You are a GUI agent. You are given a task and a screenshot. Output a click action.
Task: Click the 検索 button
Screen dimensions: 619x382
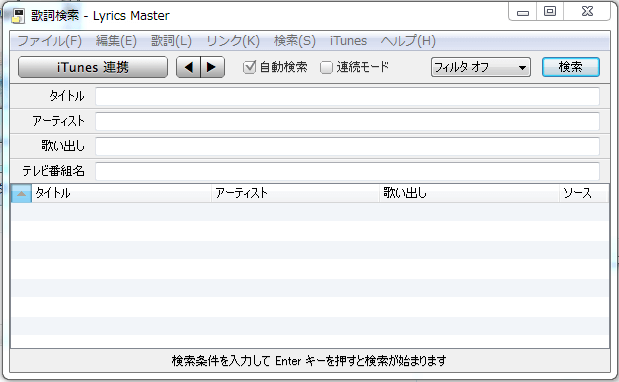[571, 67]
